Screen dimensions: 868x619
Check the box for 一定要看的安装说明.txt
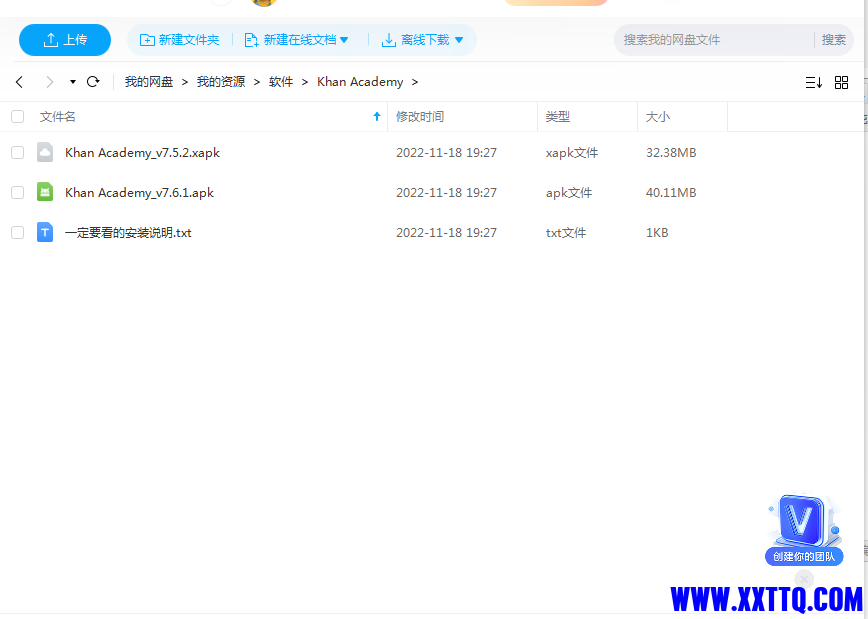point(18,233)
